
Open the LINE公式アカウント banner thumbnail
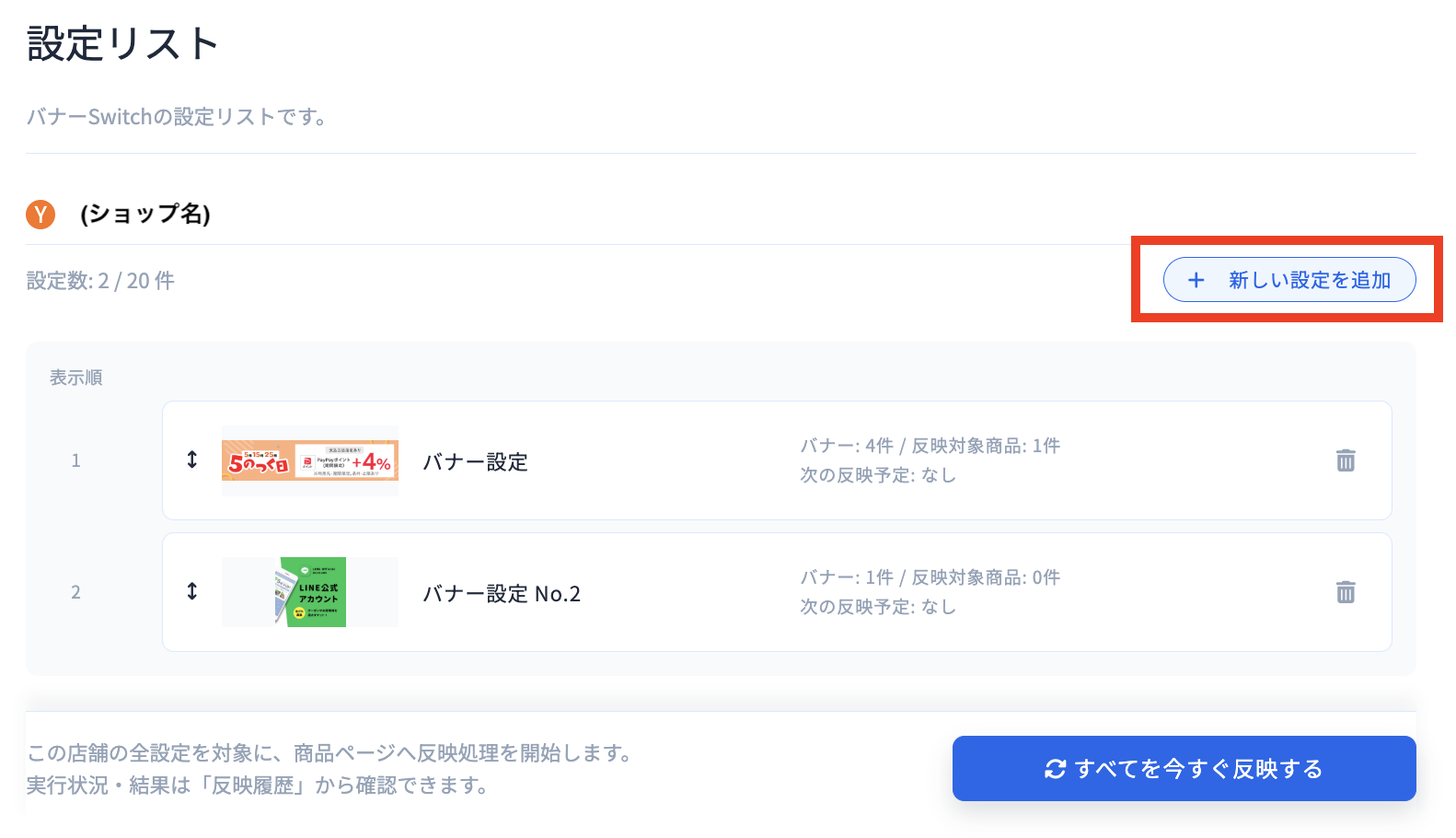[x=310, y=592]
